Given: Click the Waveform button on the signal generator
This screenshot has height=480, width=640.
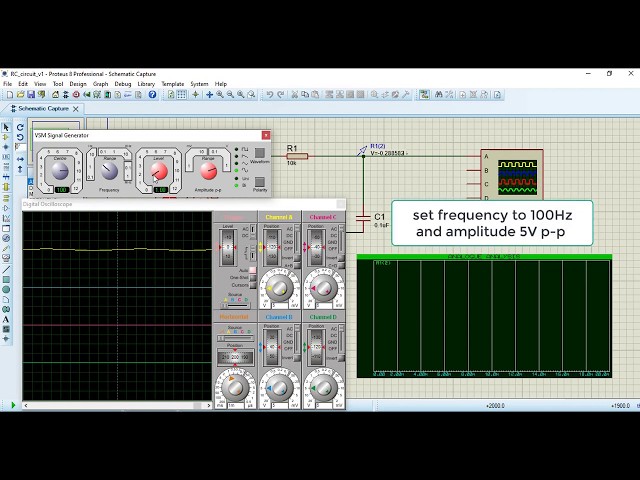Looking at the screenshot, I should coord(260,153).
